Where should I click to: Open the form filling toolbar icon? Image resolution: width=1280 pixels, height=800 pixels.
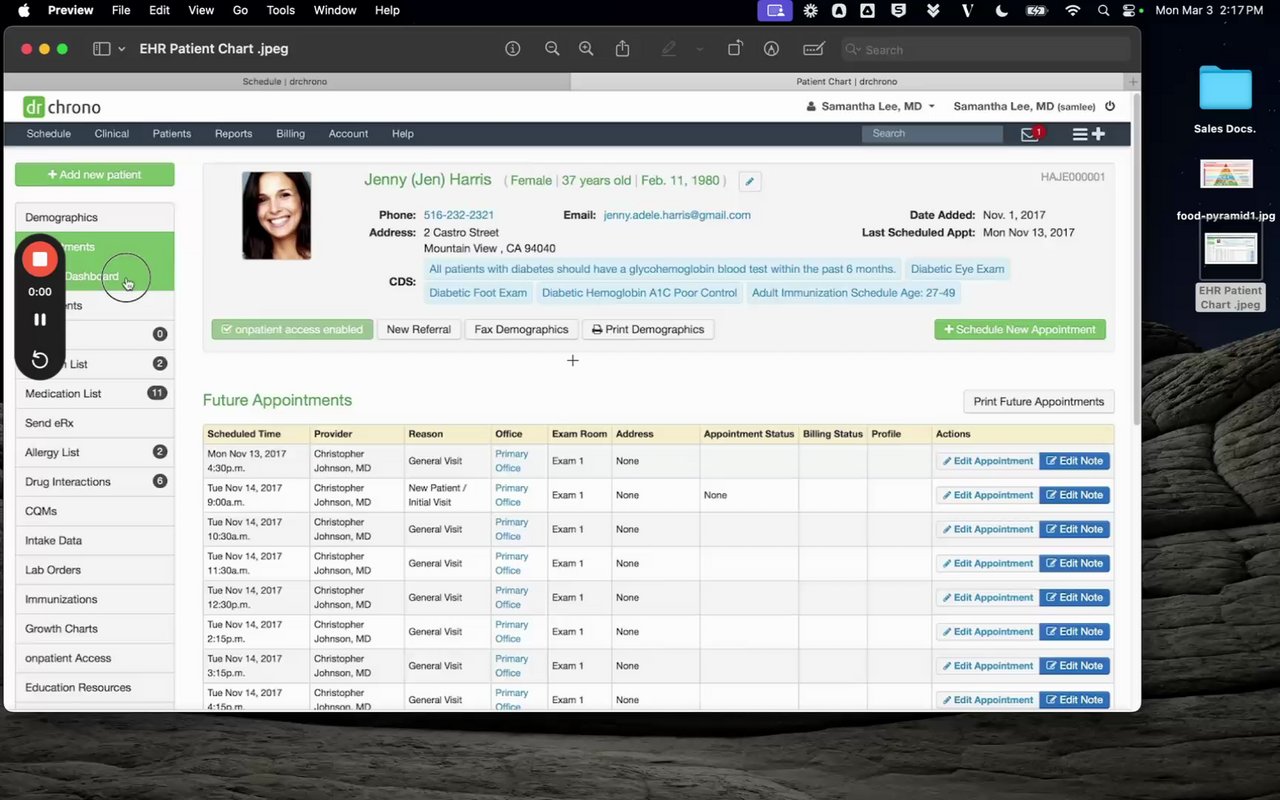point(814,49)
